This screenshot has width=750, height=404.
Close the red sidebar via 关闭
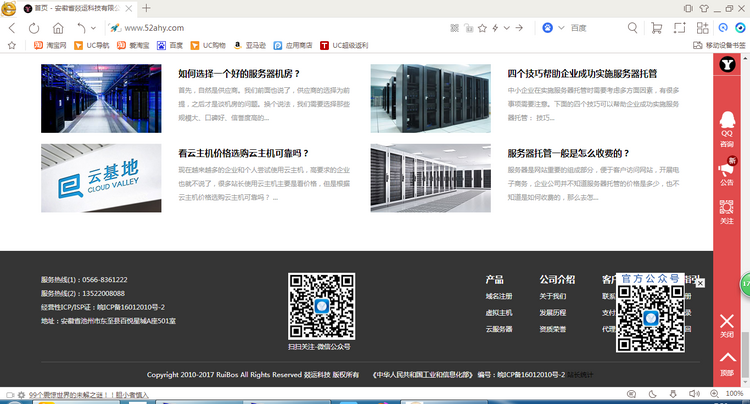point(727,326)
